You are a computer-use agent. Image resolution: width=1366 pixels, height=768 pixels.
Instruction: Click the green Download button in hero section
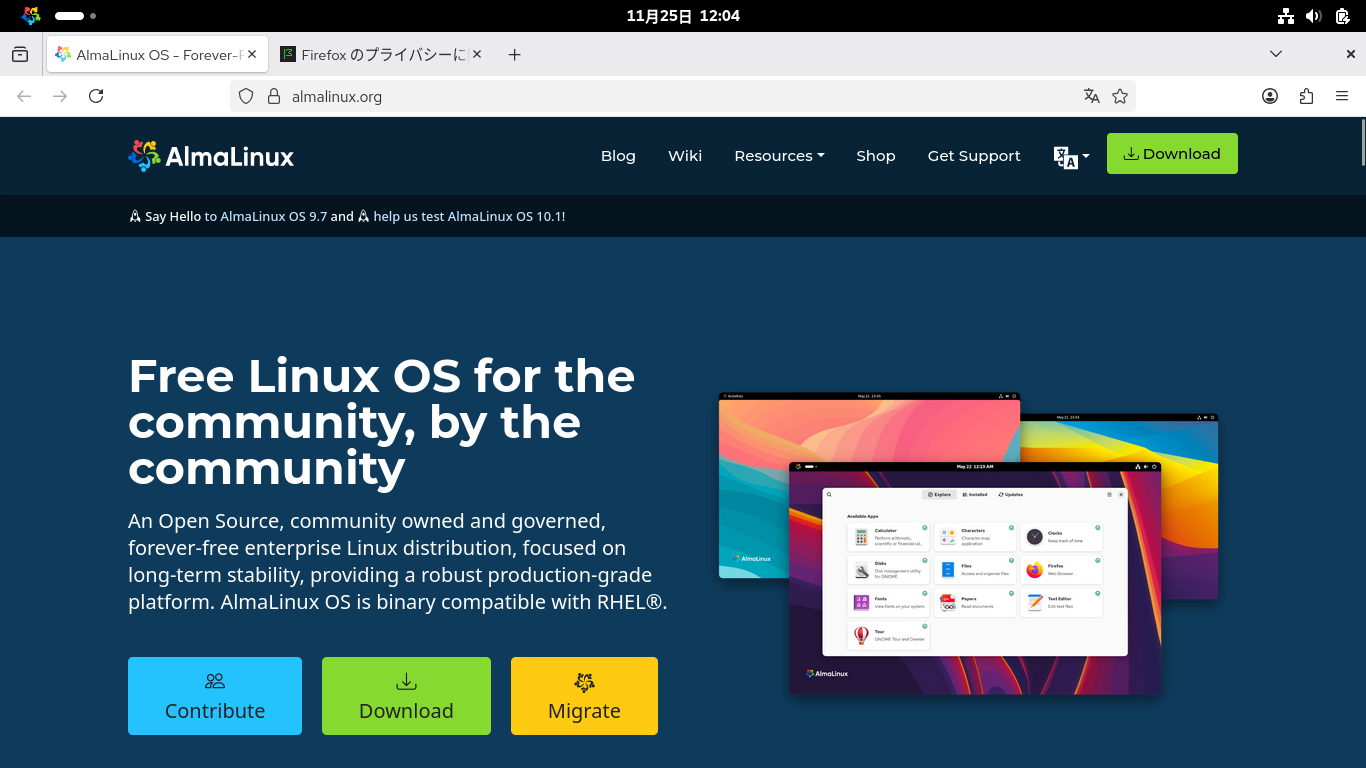(406, 696)
